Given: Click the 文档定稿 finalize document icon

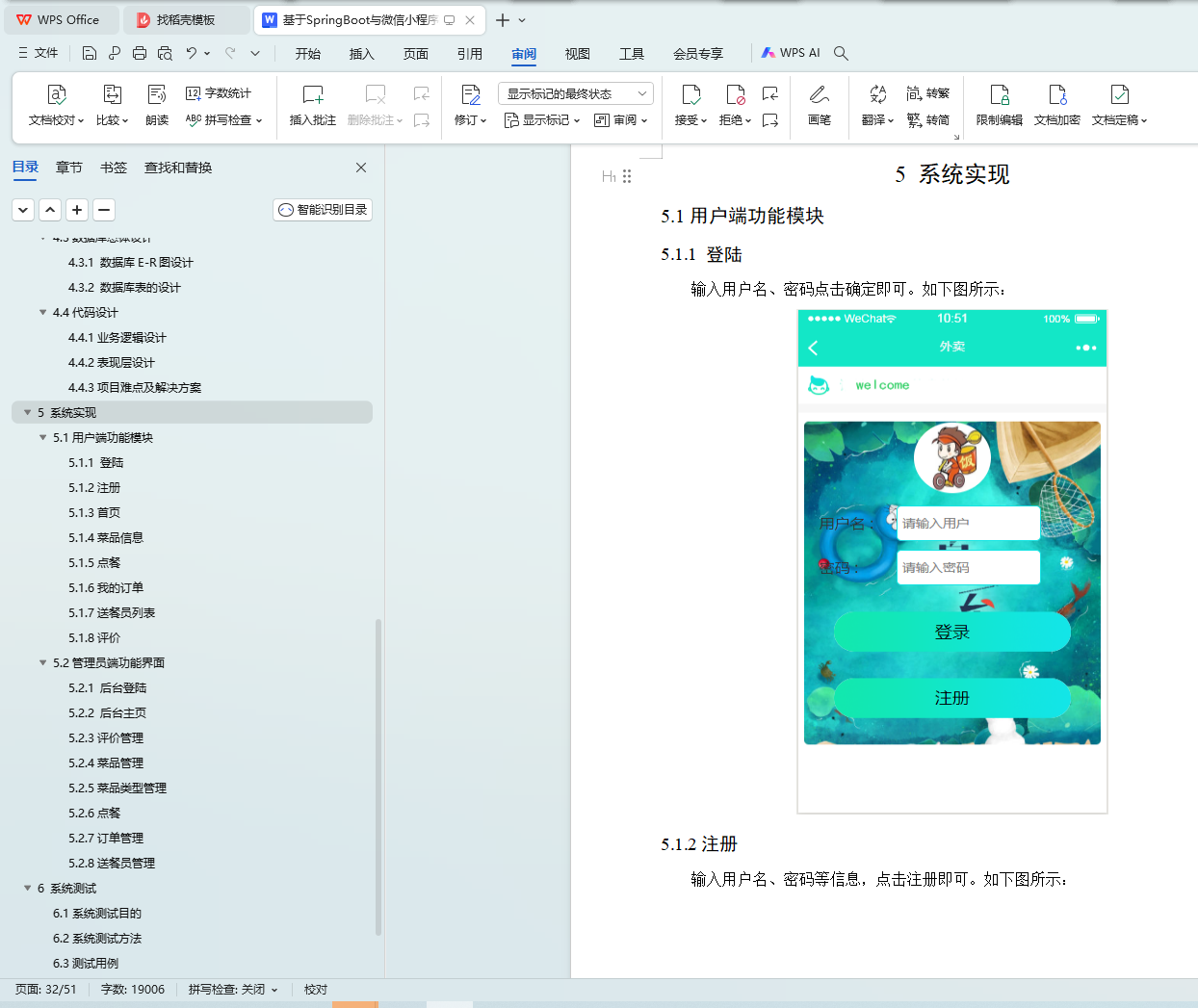Looking at the screenshot, I should 1119,94.
